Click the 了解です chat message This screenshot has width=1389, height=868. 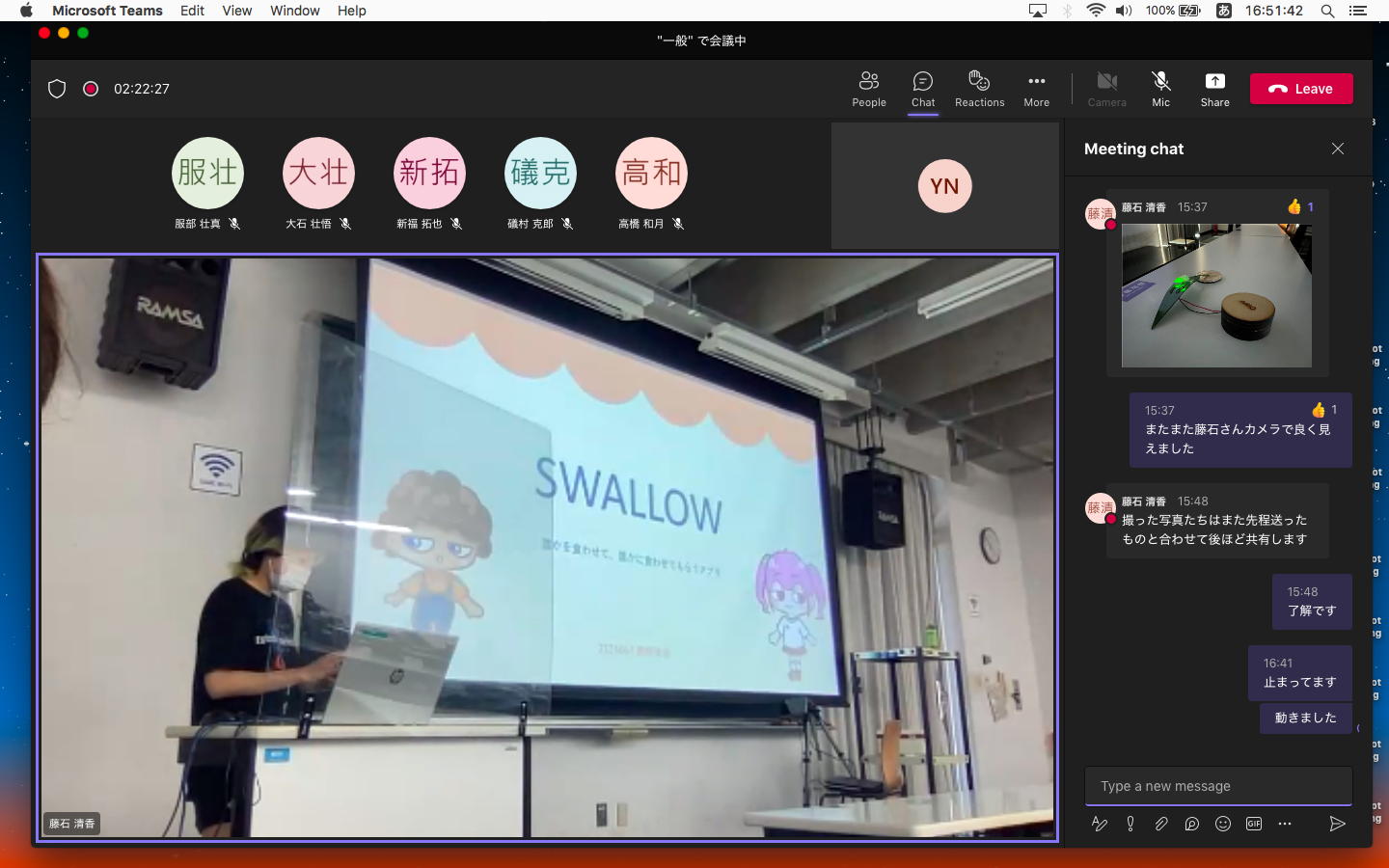coord(1312,602)
